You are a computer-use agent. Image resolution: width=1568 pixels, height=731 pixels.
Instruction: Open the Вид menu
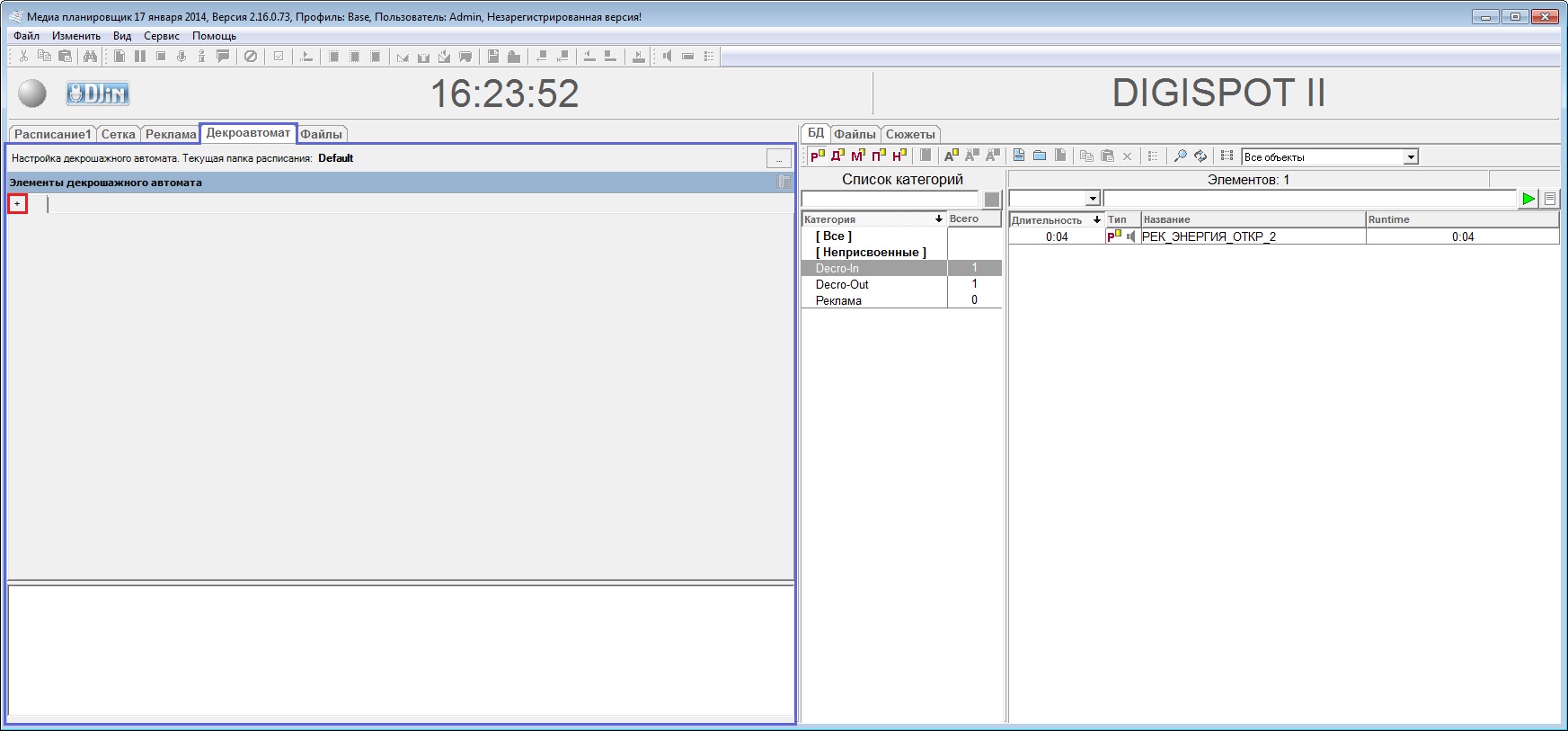pyautogui.click(x=122, y=36)
